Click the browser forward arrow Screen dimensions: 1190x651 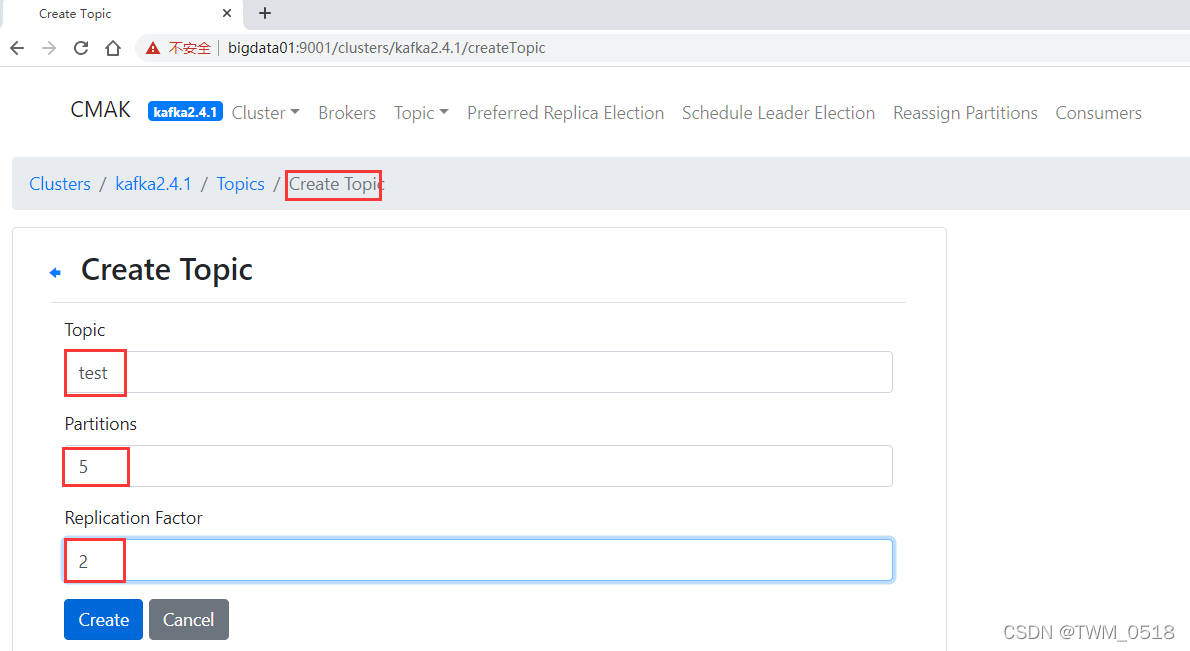tap(49, 48)
